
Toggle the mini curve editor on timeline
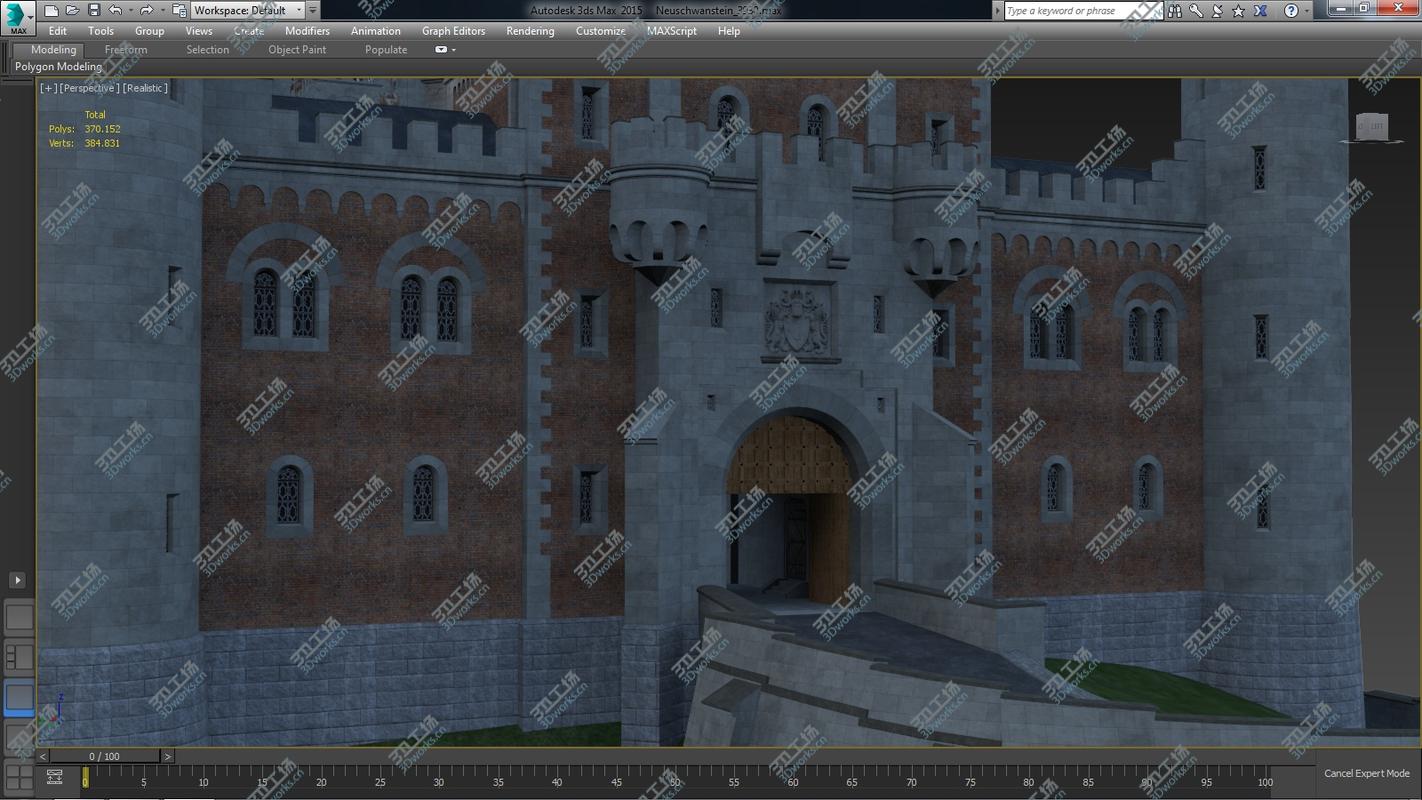click(x=55, y=776)
